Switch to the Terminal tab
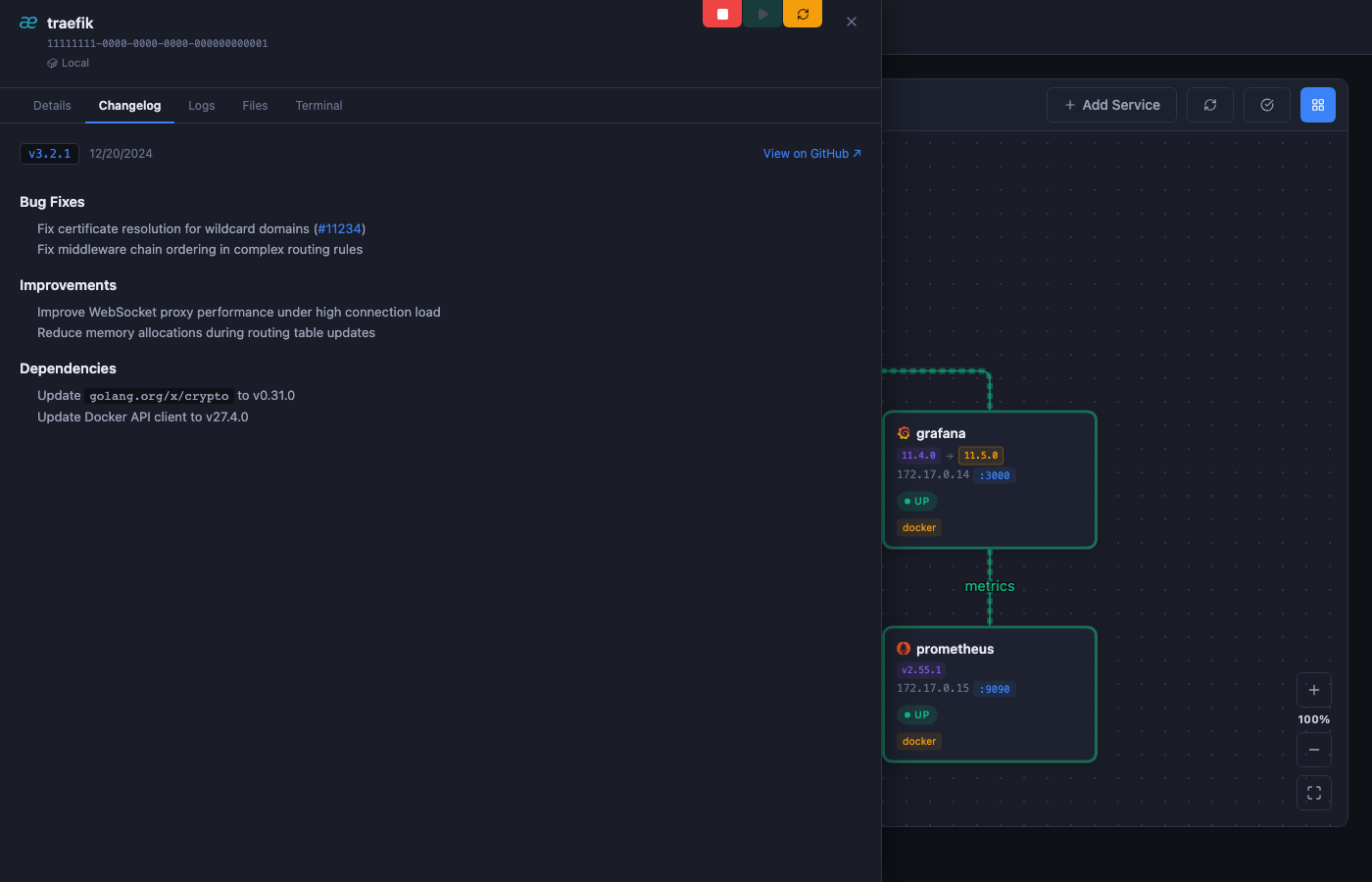 [319, 106]
